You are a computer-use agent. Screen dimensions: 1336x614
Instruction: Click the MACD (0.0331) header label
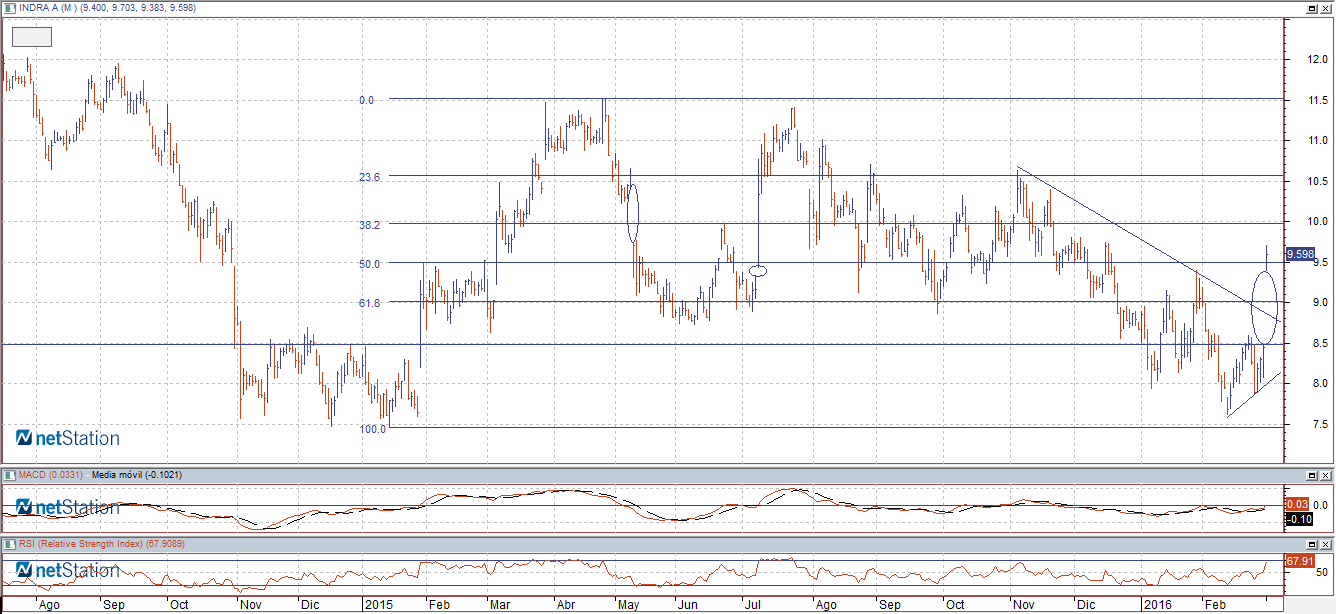tap(45, 474)
